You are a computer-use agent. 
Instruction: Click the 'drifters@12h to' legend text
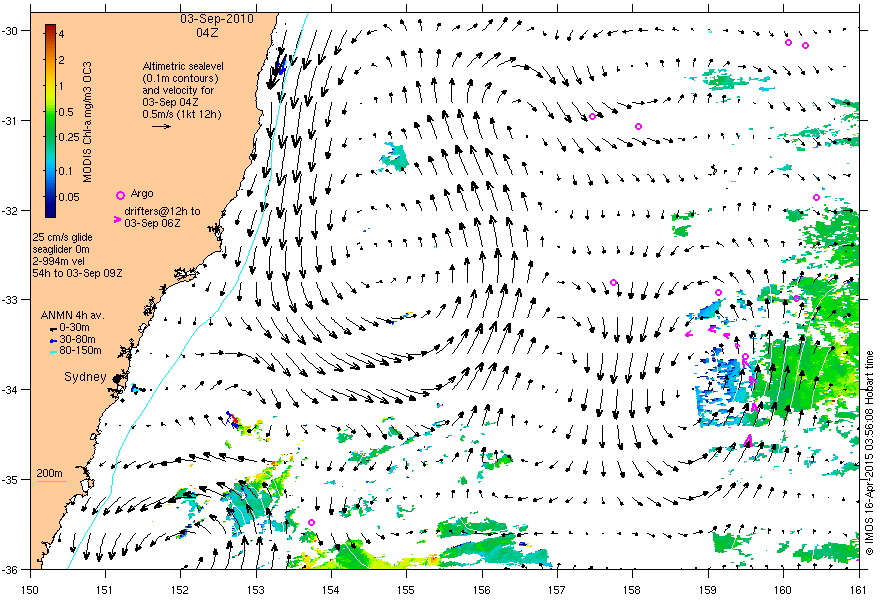[162, 212]
